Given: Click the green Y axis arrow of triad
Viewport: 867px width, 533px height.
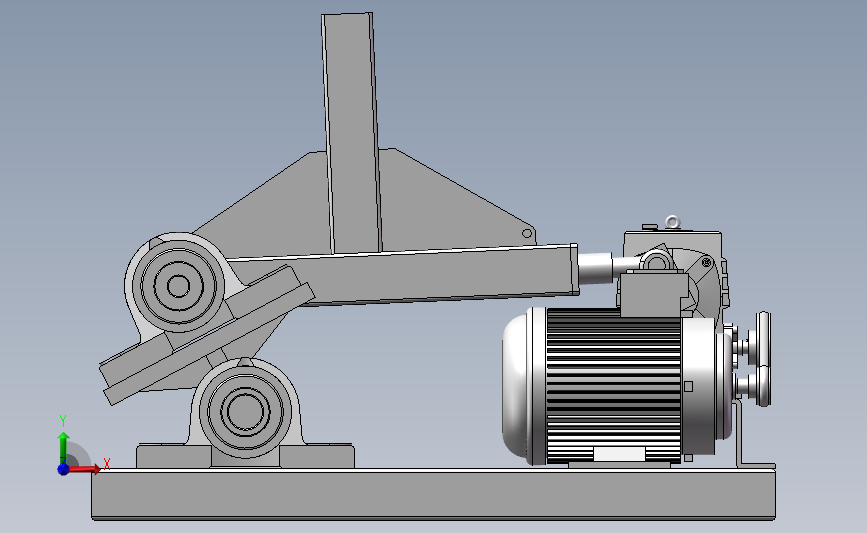Looking at the screenshot, I should (x=63, y=448).
